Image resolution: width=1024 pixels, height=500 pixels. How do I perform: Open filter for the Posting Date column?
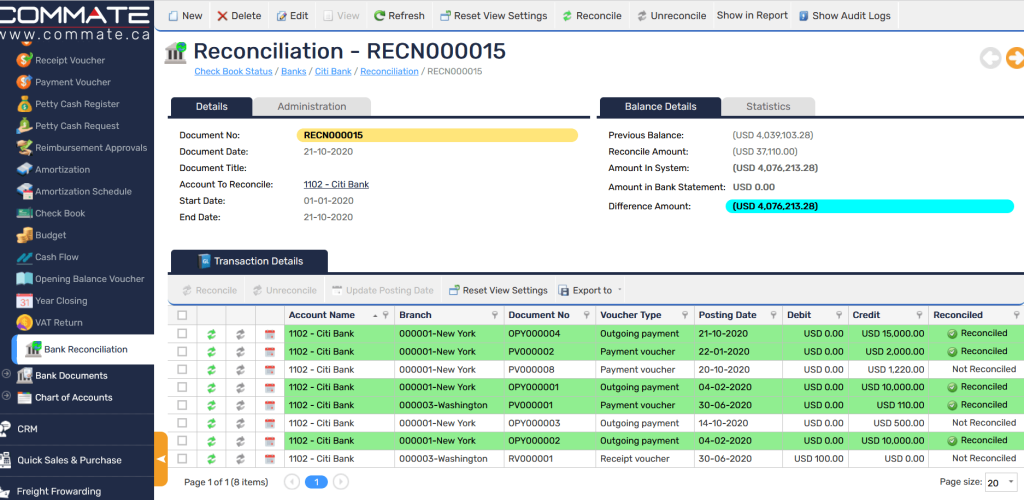tap(773, 315)
